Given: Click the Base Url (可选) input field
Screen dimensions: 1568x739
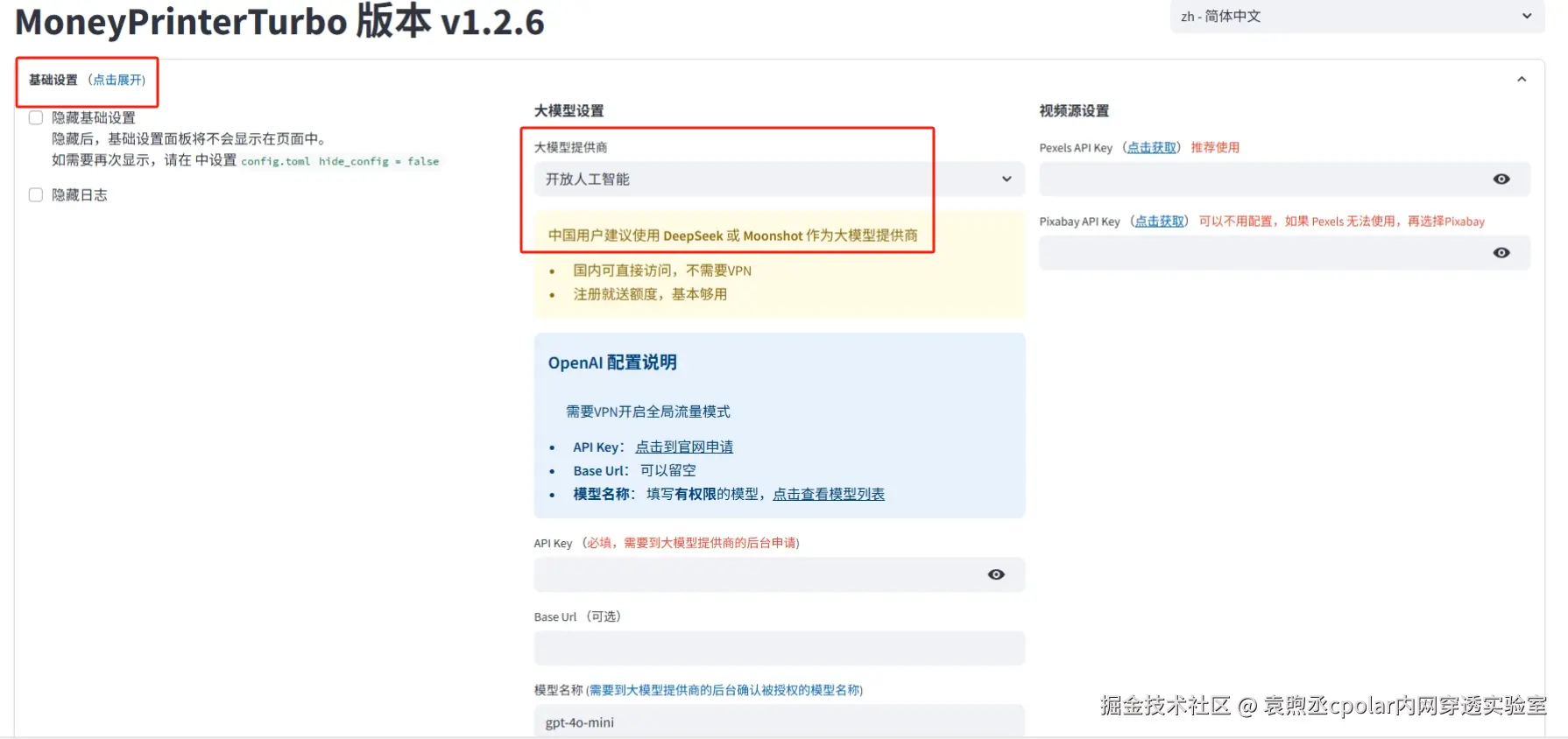Looking at the screenshot, I should (x=779, y=649).
